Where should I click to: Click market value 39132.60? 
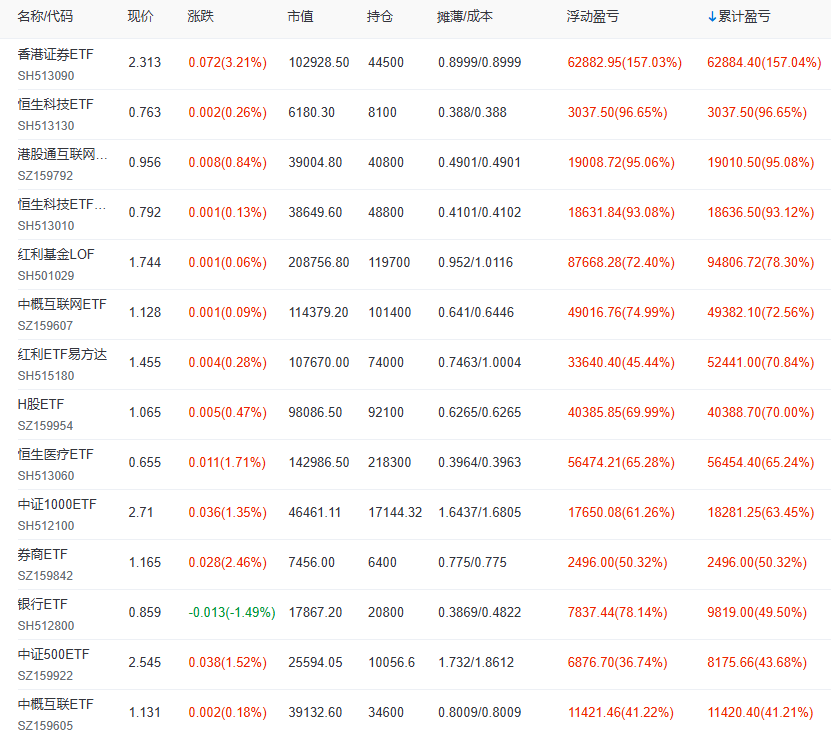point(315,712)
